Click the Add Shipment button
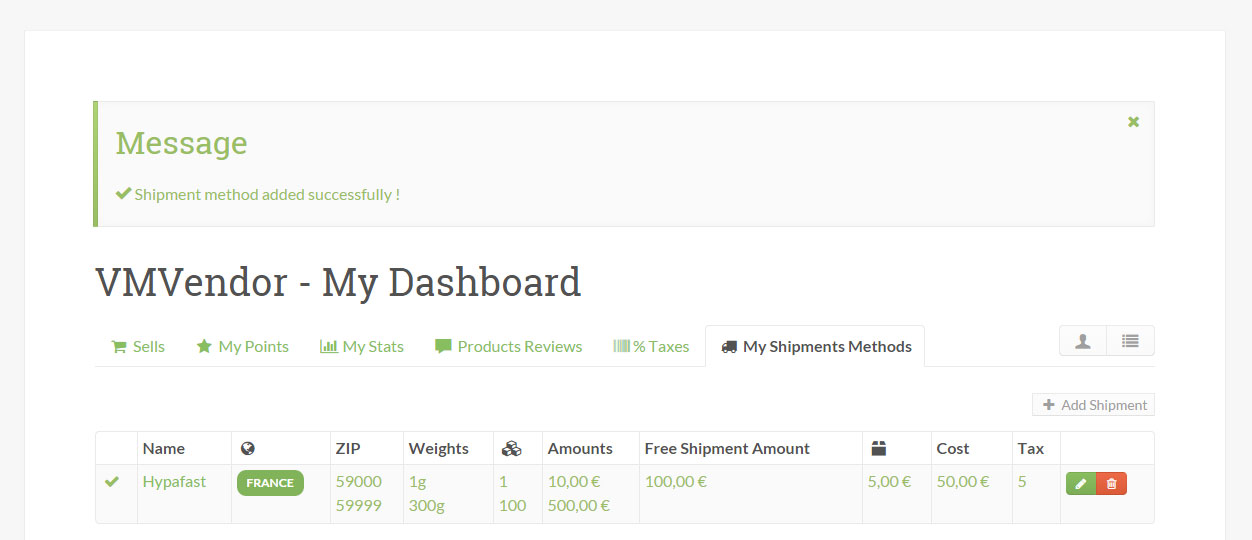The image size is (1252, 540). point(1094,405)
